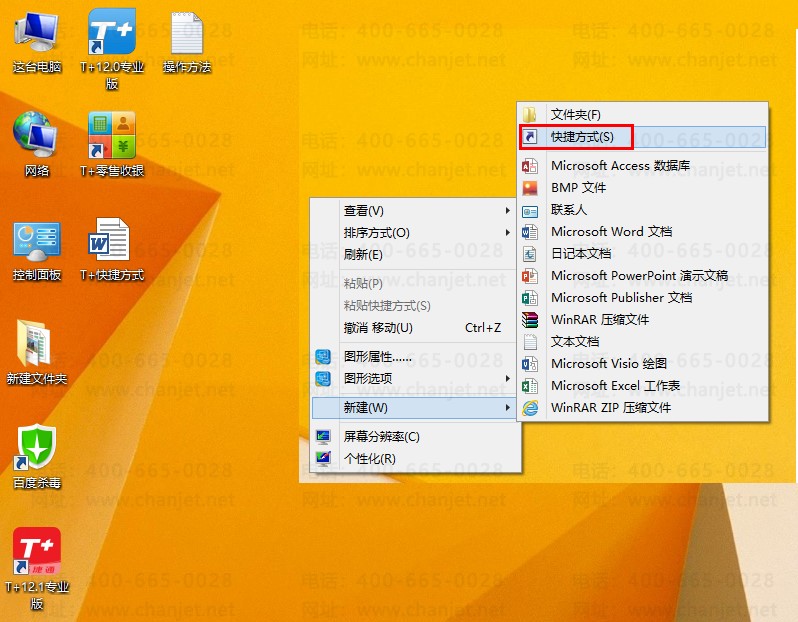This screenshot has height=622, width=798.
Task: Expand the 查看(V) submenu arrow
Action: coord(507,210)
